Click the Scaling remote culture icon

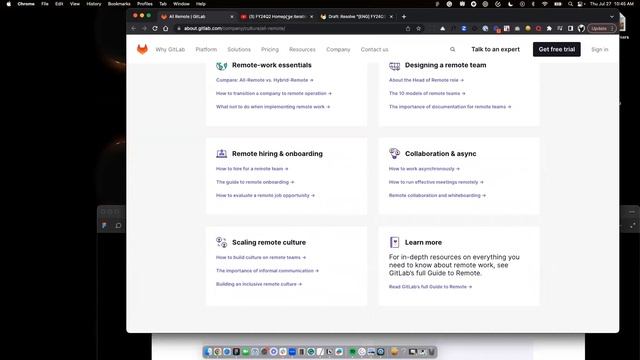[221, 242]
